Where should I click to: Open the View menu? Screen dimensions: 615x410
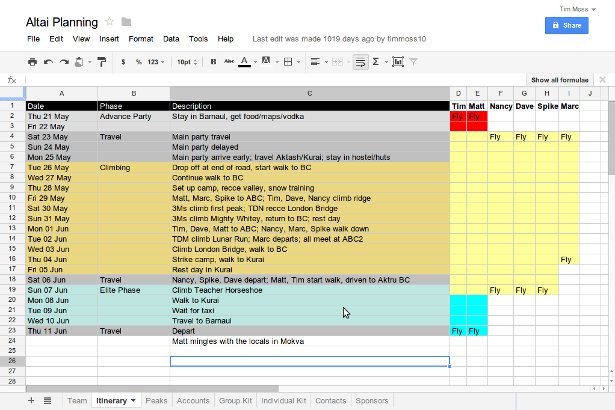coord(81,39)
